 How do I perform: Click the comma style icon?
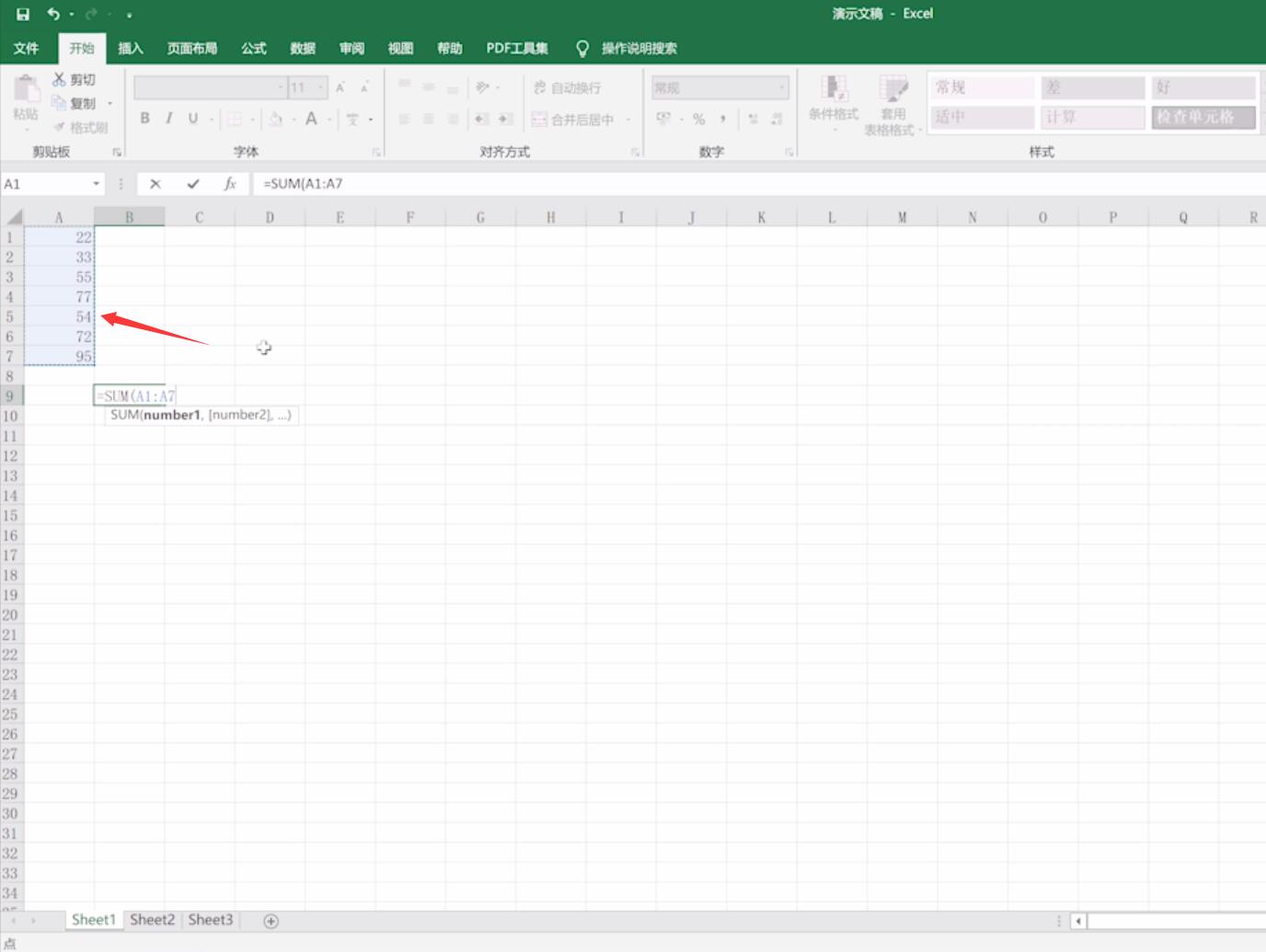tap(723, 119)
